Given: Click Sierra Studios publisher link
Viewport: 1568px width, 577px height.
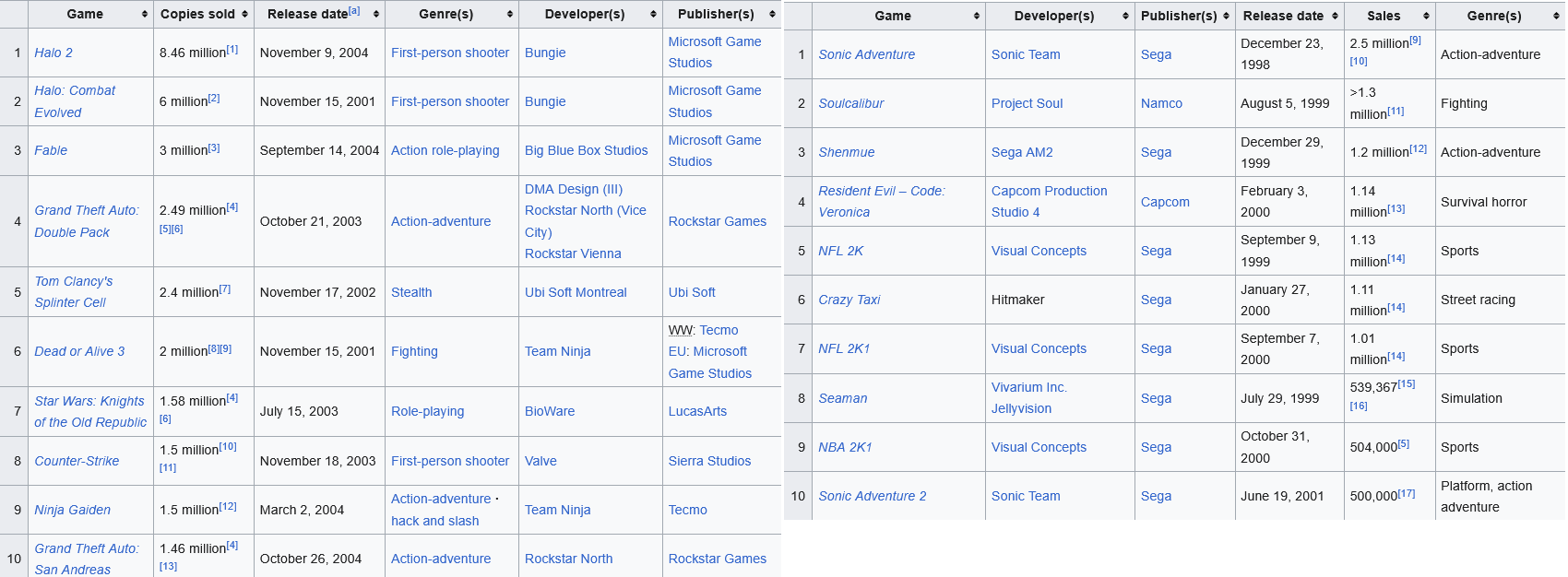Looking at the screenshot, I should coord(709,461).
